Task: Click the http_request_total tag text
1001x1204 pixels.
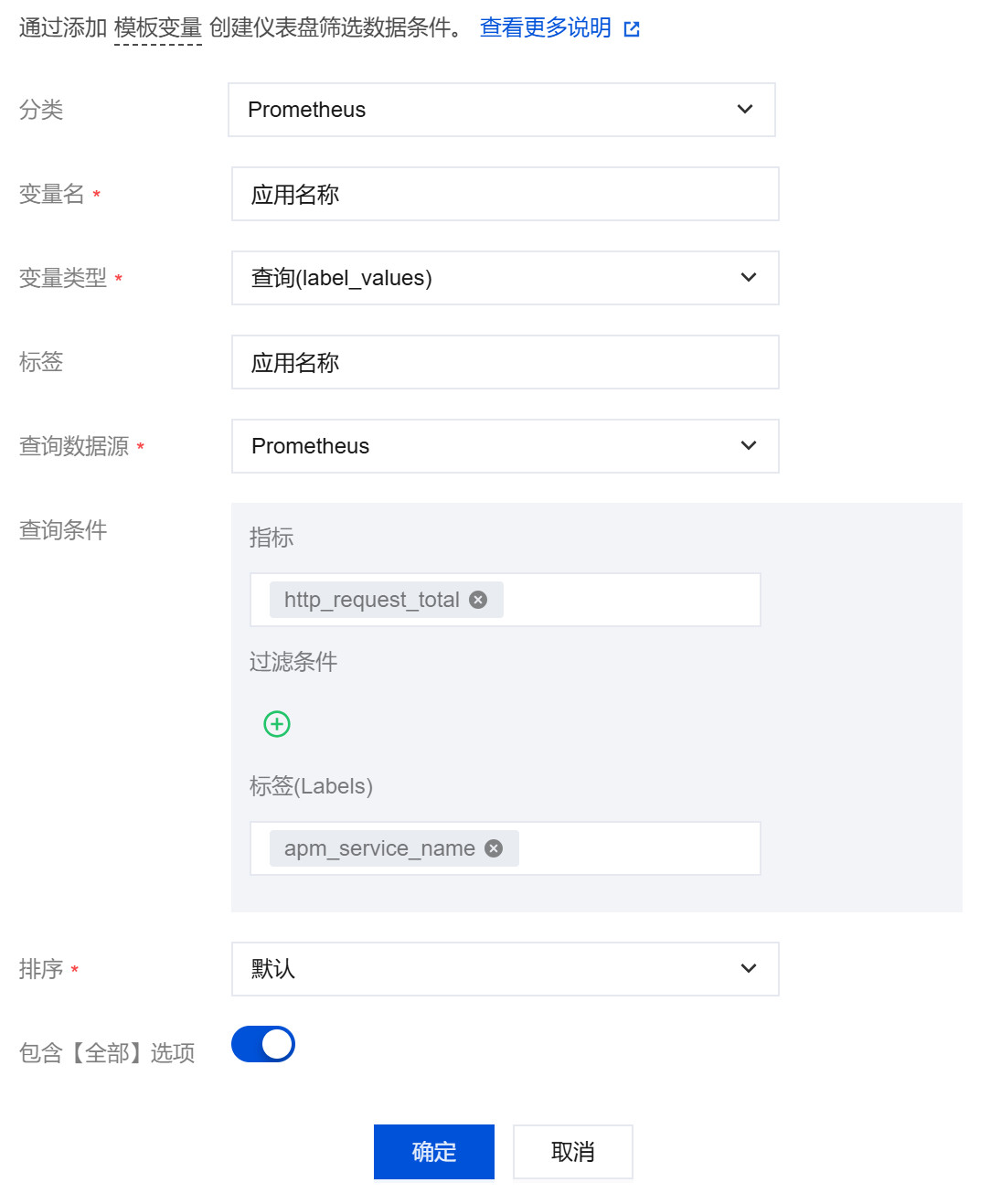Action: click(x=371, y=600)
